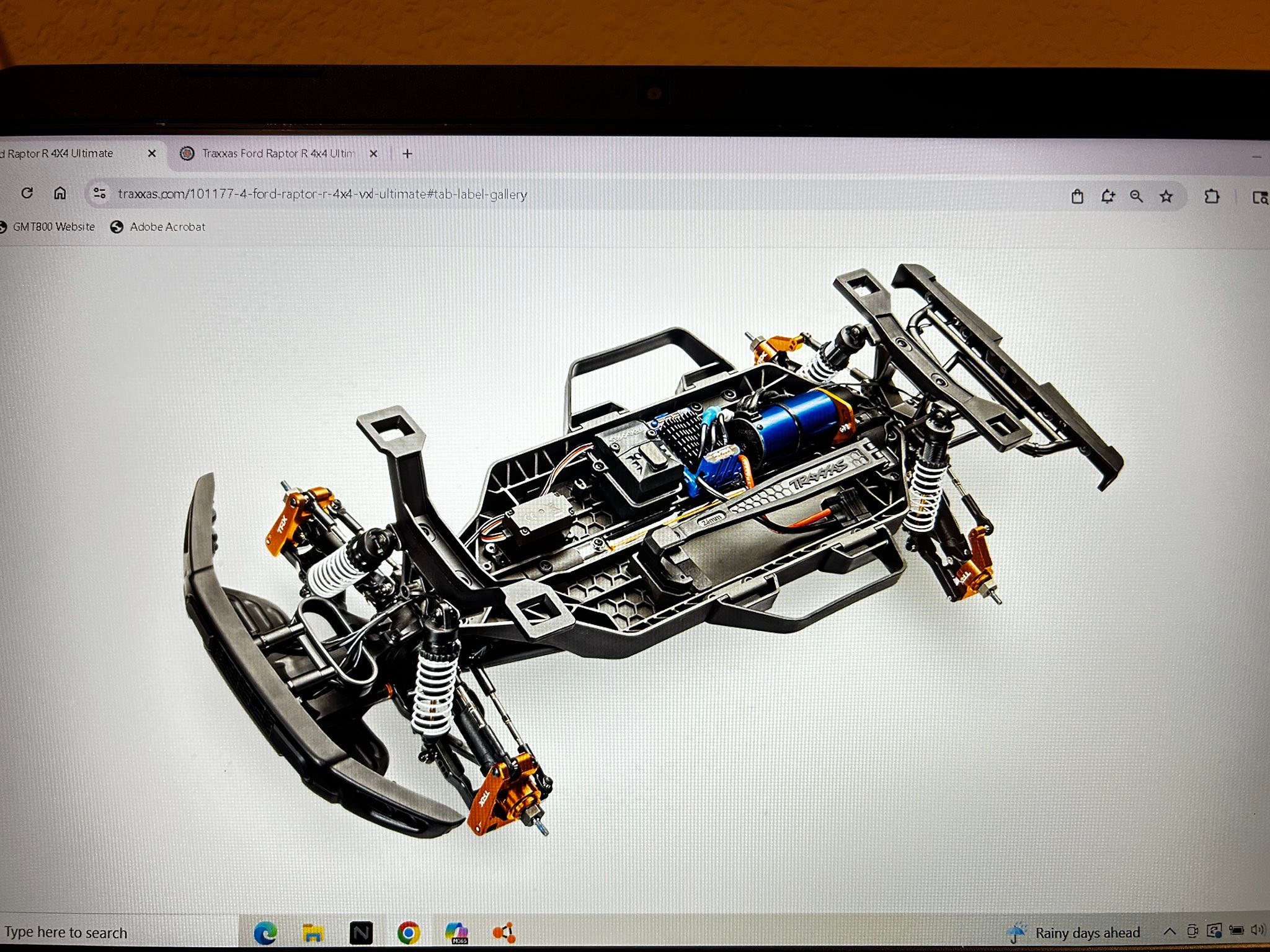The width and height of the screenshot is (1270, 952).
Task: Open File Explorer from the taskbar
Action: click(x=313, y=933)
